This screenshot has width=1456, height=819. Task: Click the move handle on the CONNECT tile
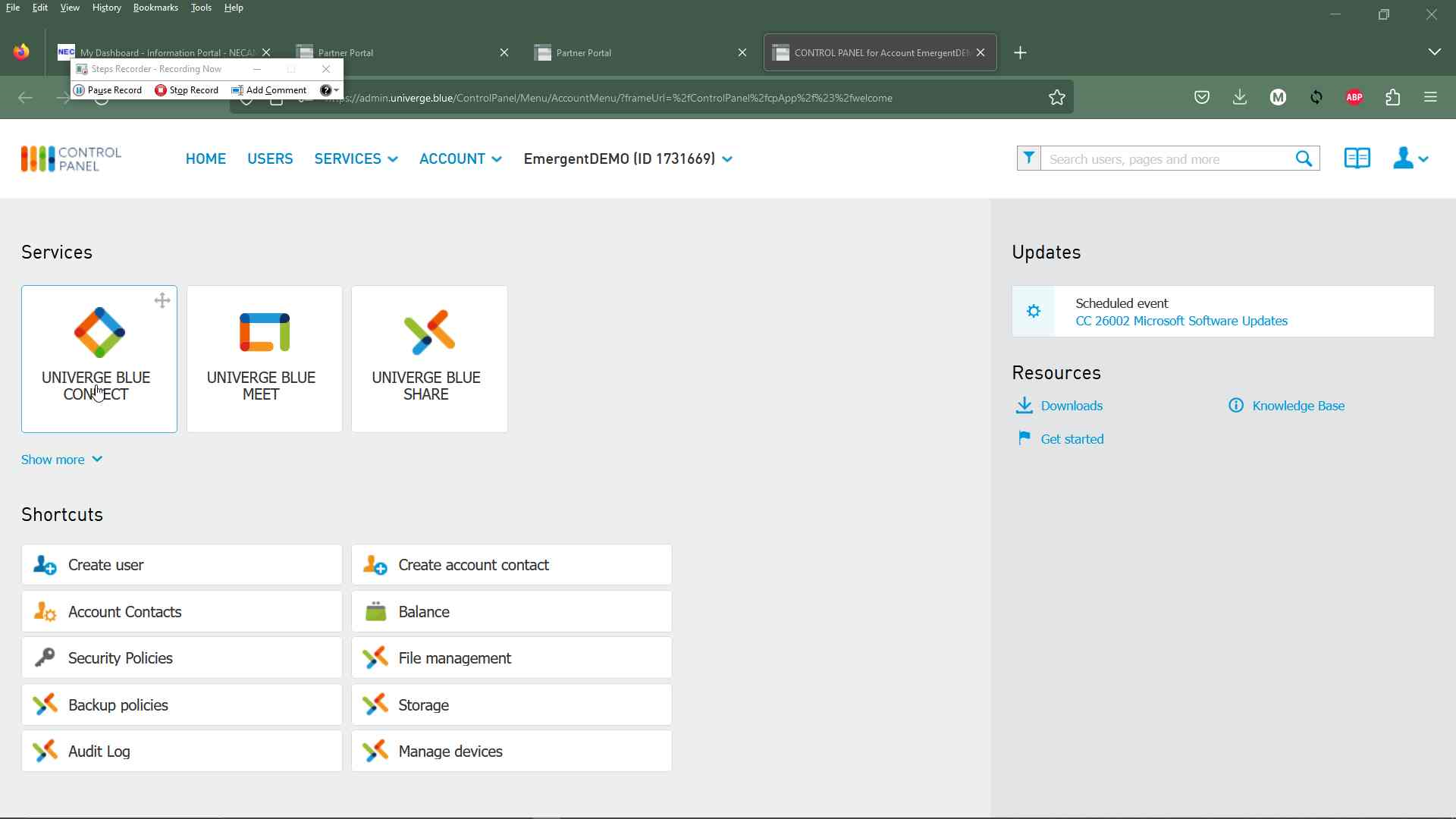(x=162, y=301)
